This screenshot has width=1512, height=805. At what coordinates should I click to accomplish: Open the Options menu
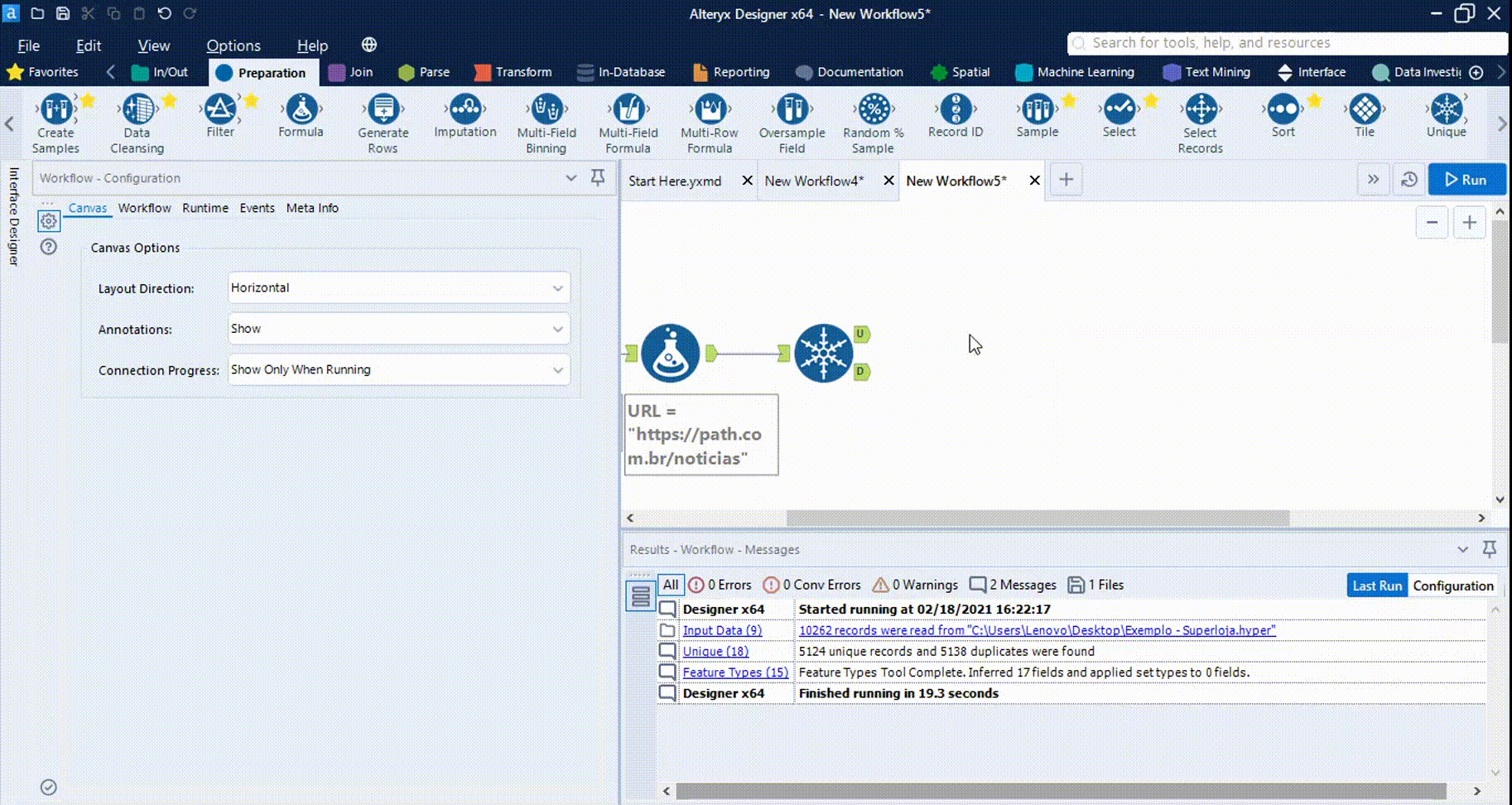(234, 46)
